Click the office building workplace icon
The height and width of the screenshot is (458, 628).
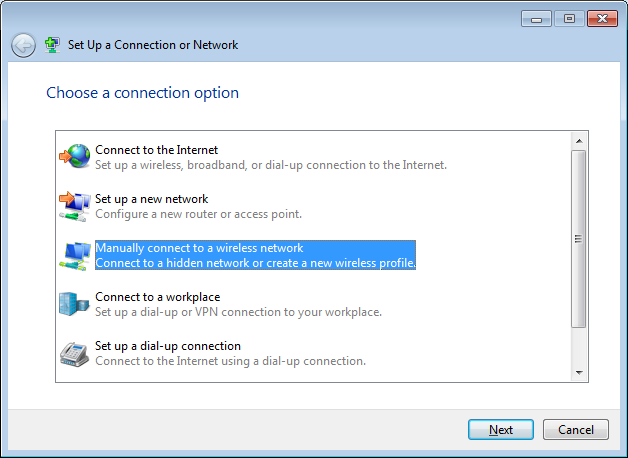[x=74, y=304]
